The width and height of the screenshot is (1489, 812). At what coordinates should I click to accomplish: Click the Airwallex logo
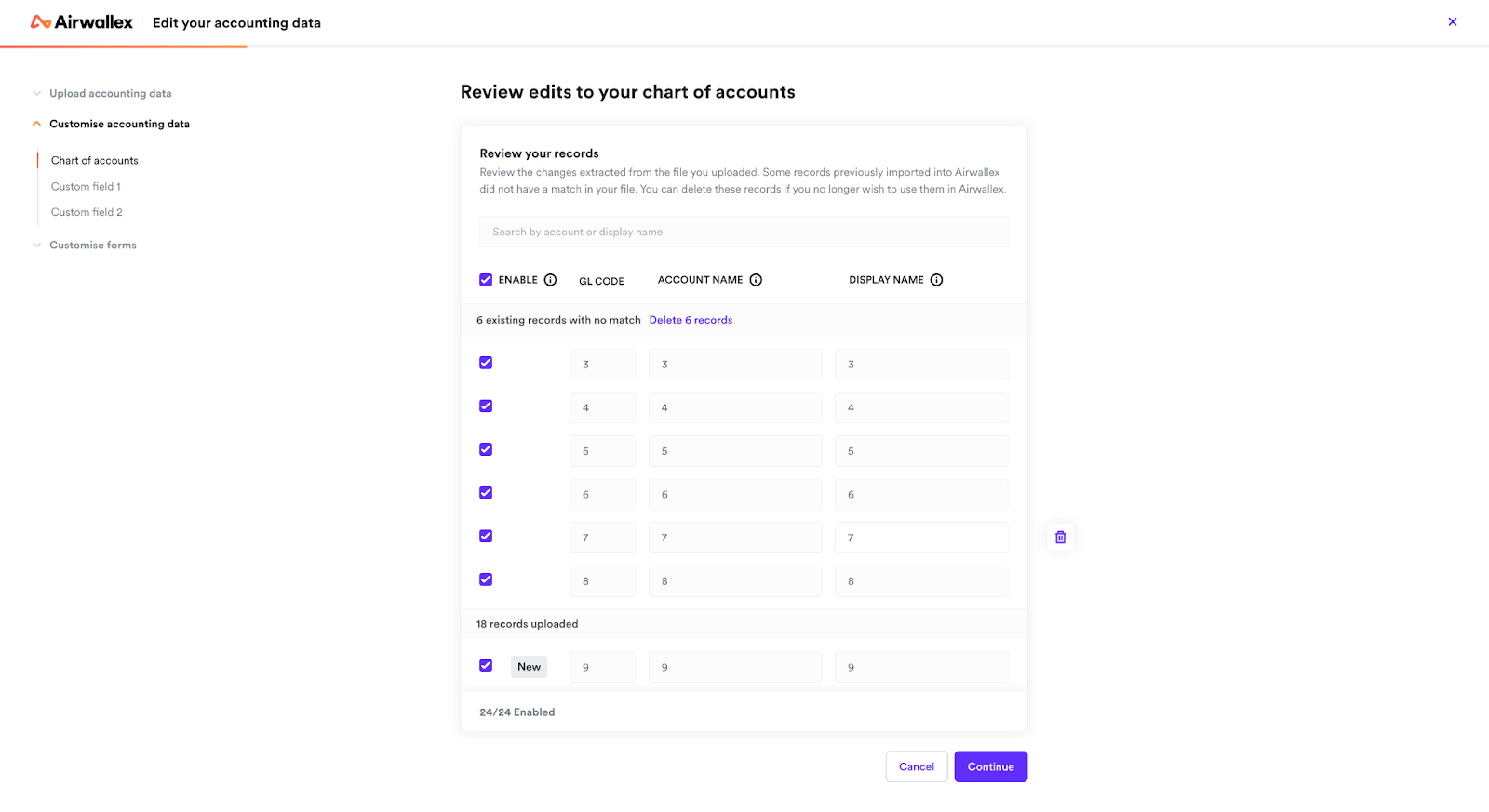pyautogui.click(x=82, y=22)
